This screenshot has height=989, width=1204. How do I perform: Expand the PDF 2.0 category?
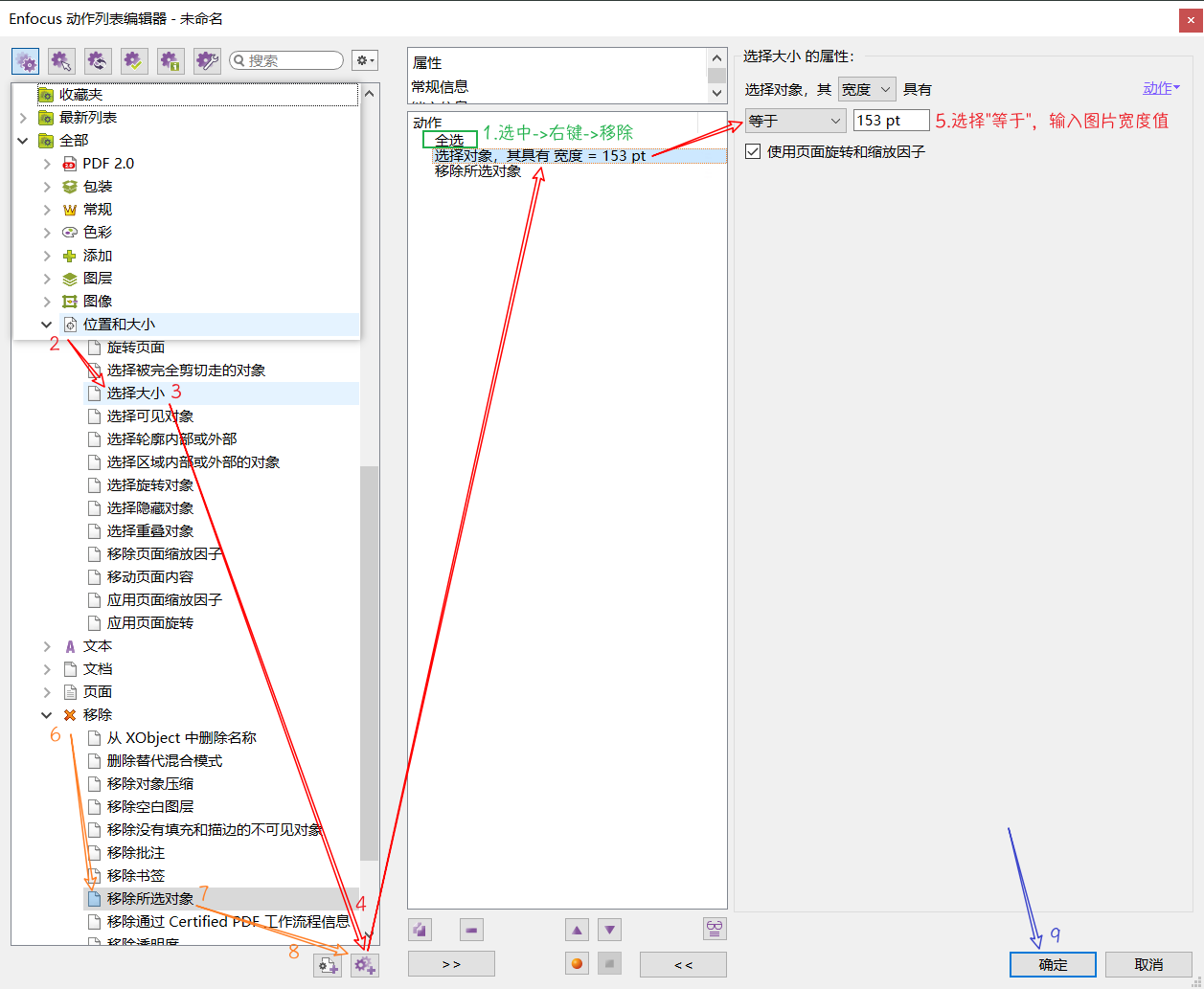click(x=47, y=164)
